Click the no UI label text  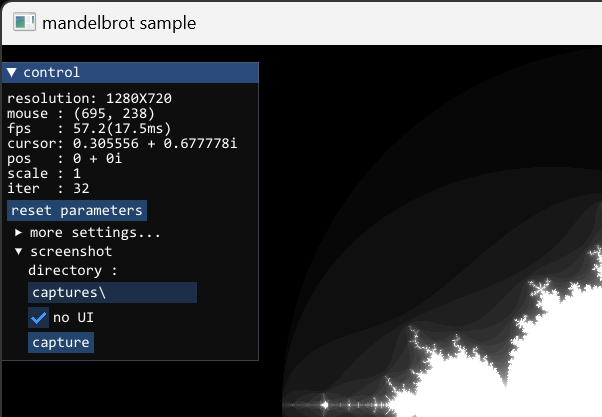(74, 317)
